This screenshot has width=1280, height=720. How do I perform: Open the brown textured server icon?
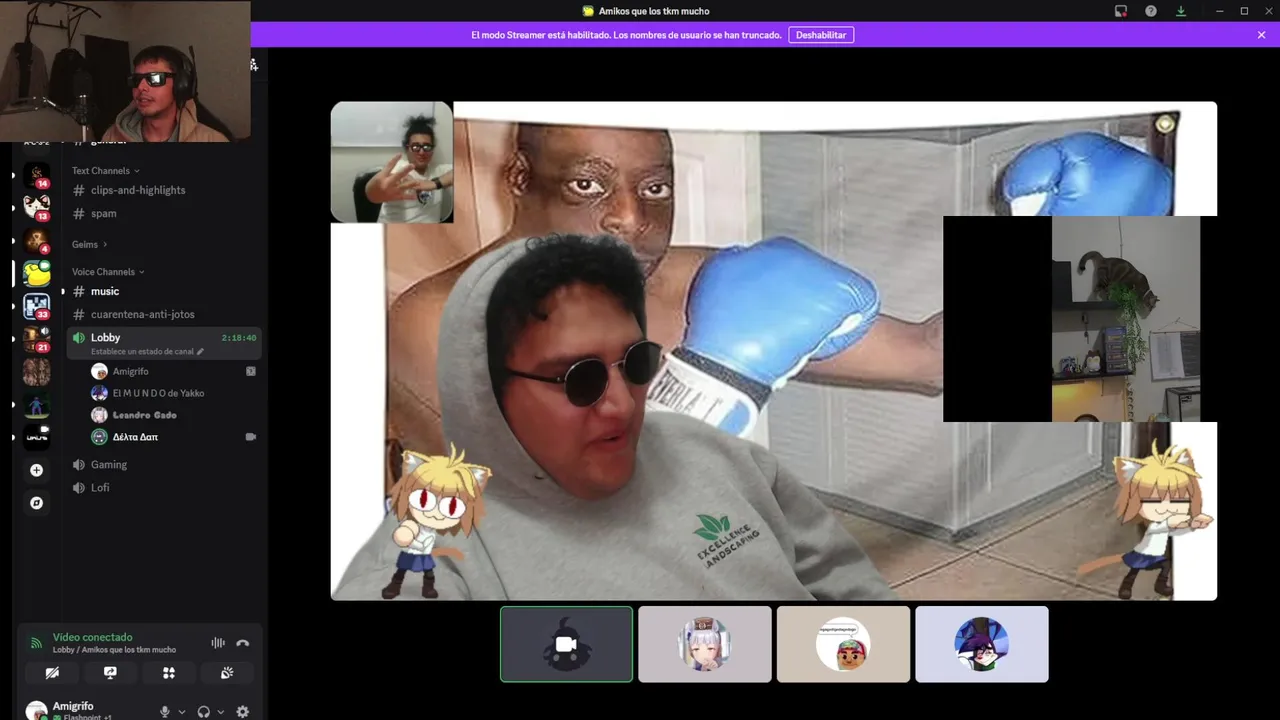click(37, 372)
